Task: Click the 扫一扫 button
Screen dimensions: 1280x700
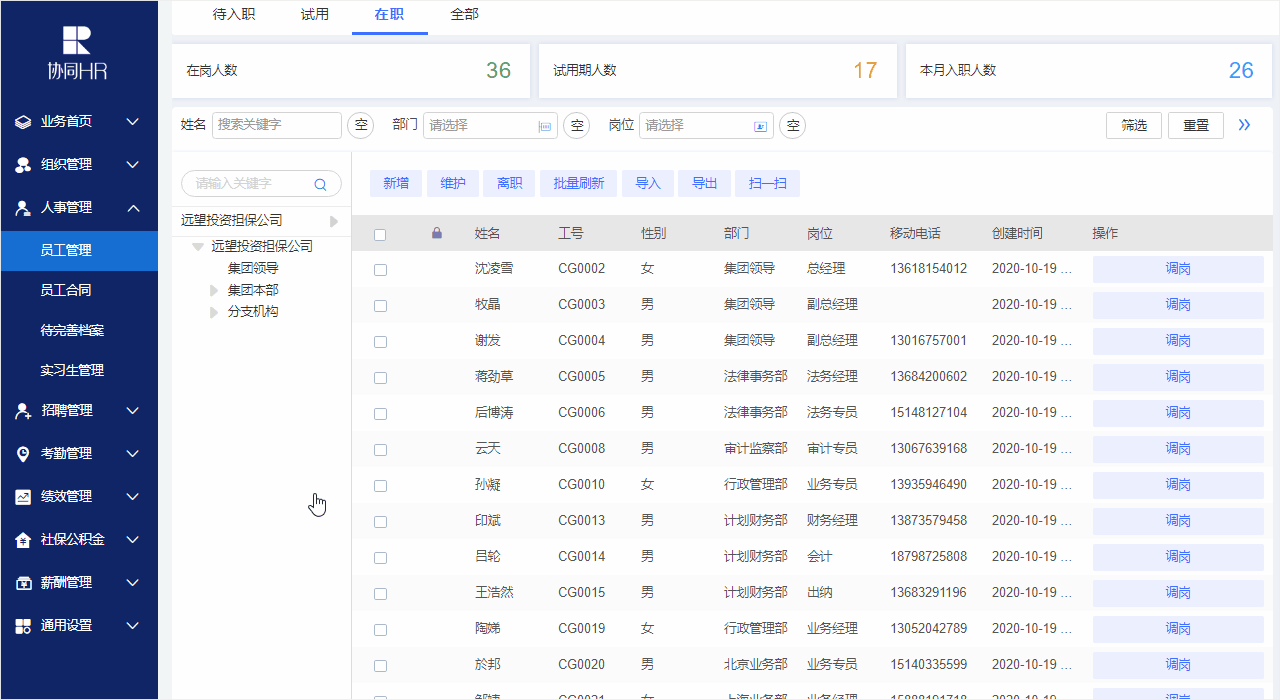Action: [768, 183]
